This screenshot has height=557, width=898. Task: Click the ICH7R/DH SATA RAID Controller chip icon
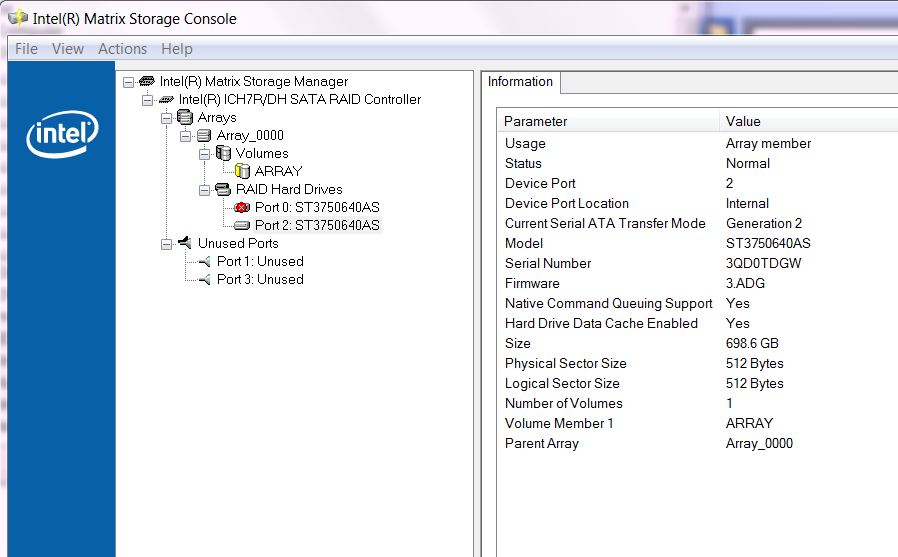(x=166, y=100)
